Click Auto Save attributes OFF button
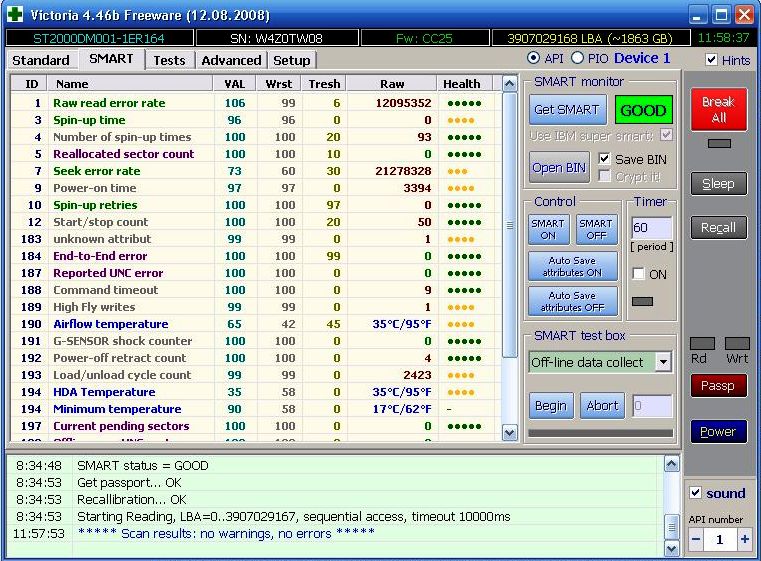The height and width of the screenshot is (561, 761). click(573, 301)
